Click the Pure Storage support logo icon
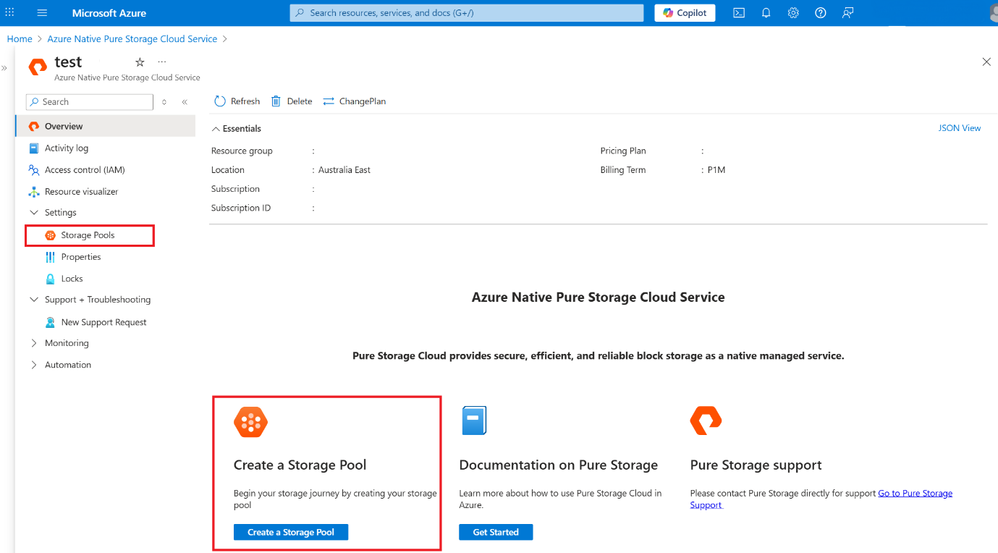 coord(706,421)
